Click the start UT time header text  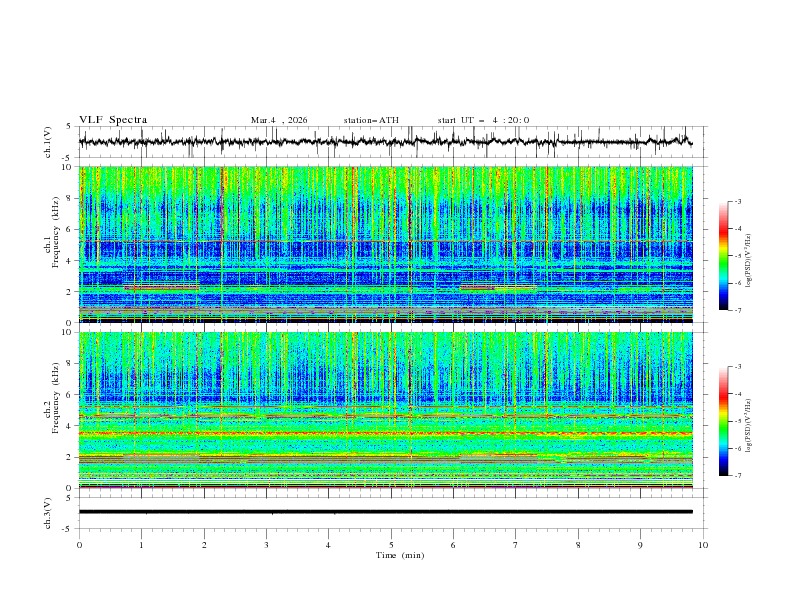tap(483, 120)
